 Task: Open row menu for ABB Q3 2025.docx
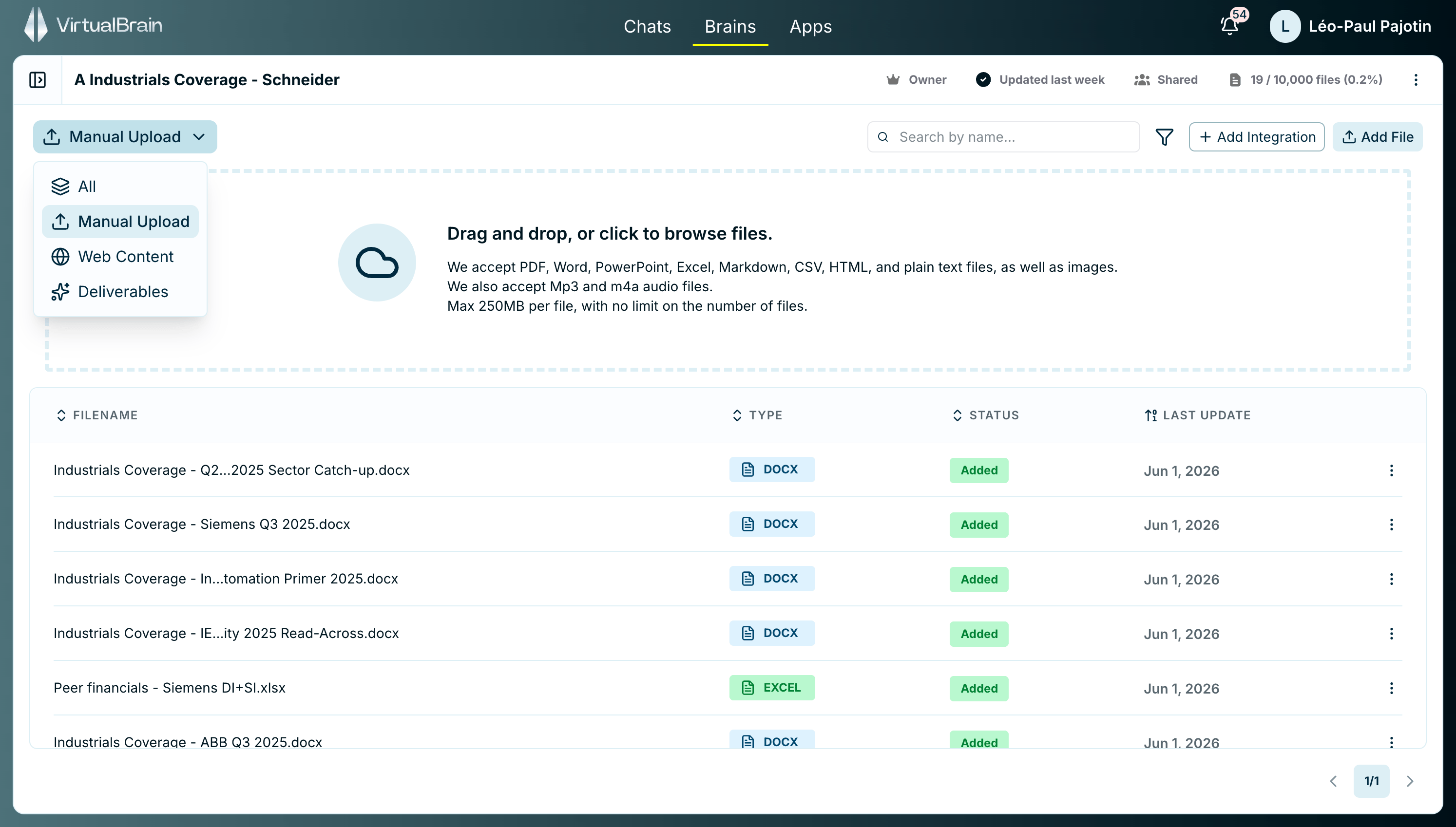click(x=1391, y=742)
